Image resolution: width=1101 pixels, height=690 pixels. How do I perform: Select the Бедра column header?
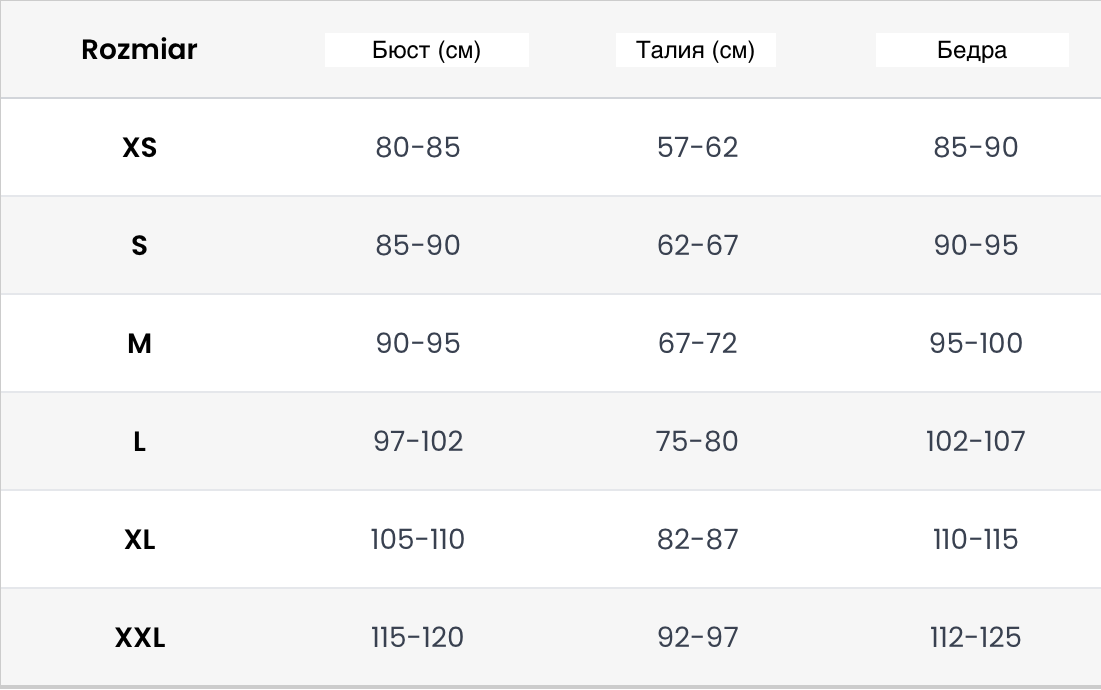tap(972, 50)
